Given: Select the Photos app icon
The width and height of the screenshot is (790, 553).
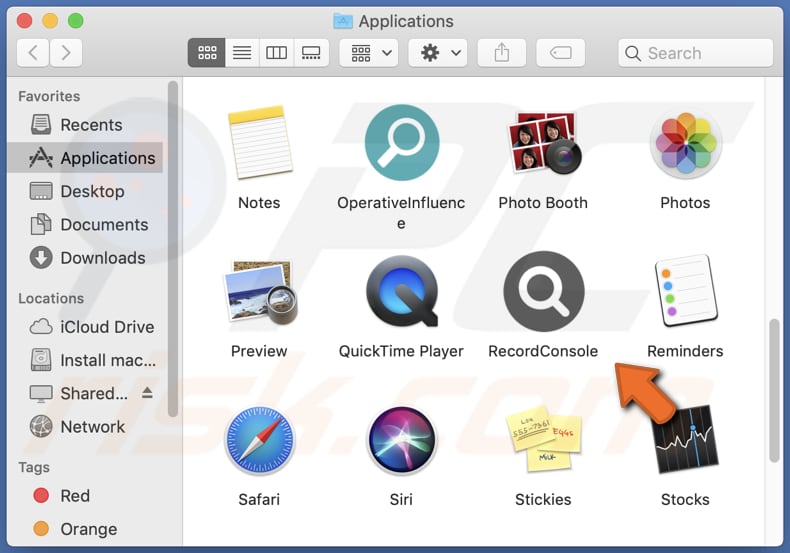Looking at the screenshot, I should [685, 145].
